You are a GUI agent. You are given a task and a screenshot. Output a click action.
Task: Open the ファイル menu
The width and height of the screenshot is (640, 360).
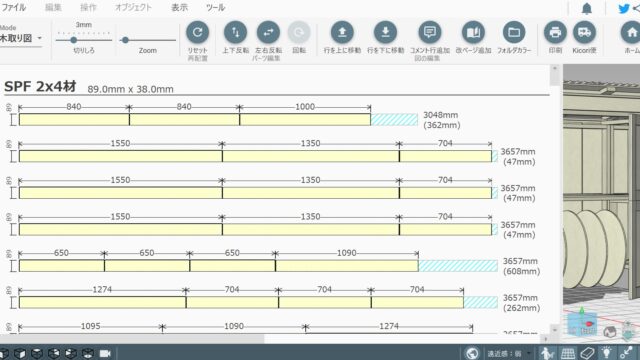(x=13, y=7)
